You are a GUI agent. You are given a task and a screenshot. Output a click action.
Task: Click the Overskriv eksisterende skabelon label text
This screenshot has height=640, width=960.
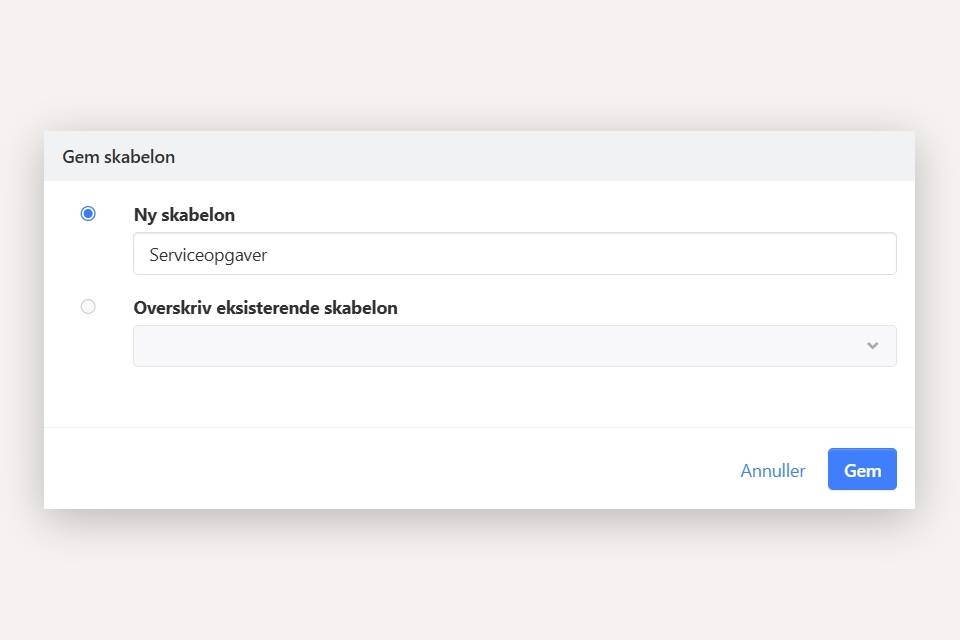[x=265, y=308]
